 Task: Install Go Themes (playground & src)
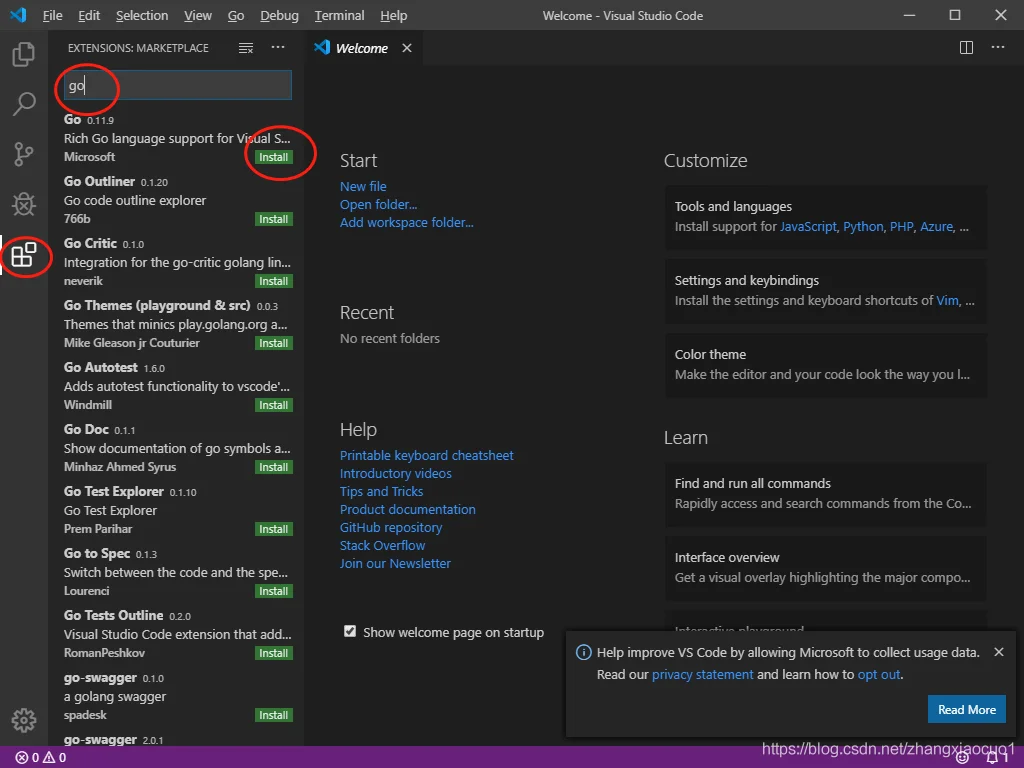tap(274, 344)
